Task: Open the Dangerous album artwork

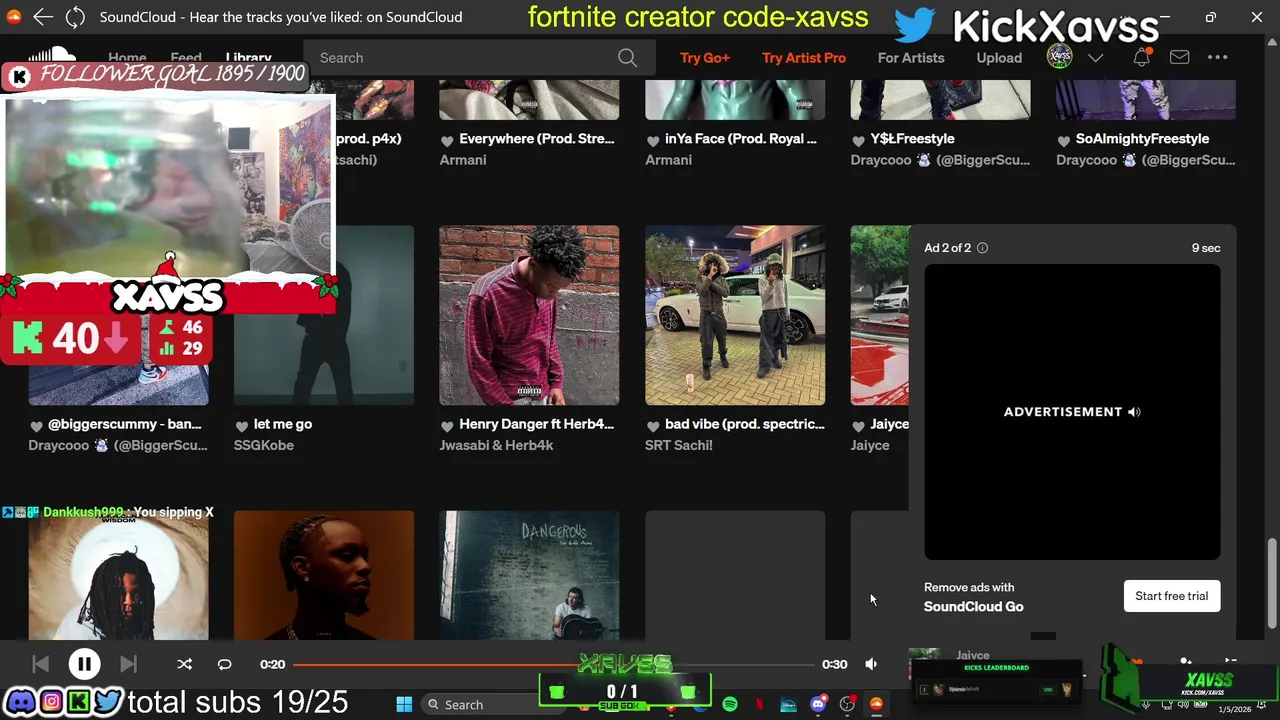Action: click(x=529, y=575)
